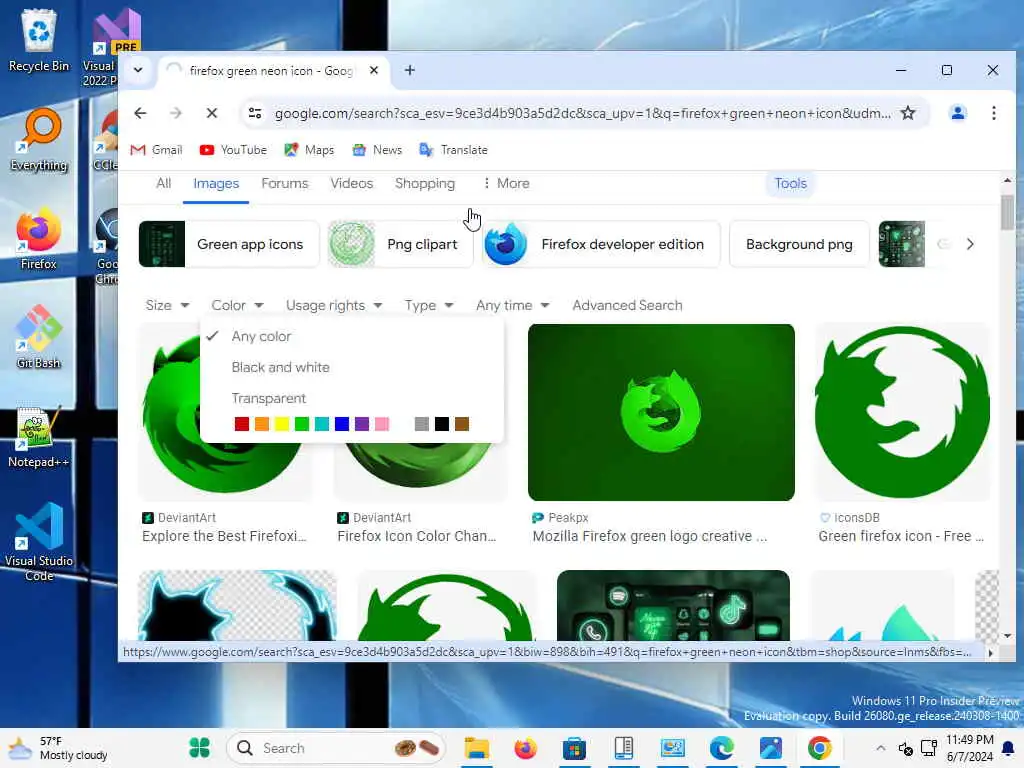
Task: Open Microsoft Store from the taskbar
Action: coord(574,748)
